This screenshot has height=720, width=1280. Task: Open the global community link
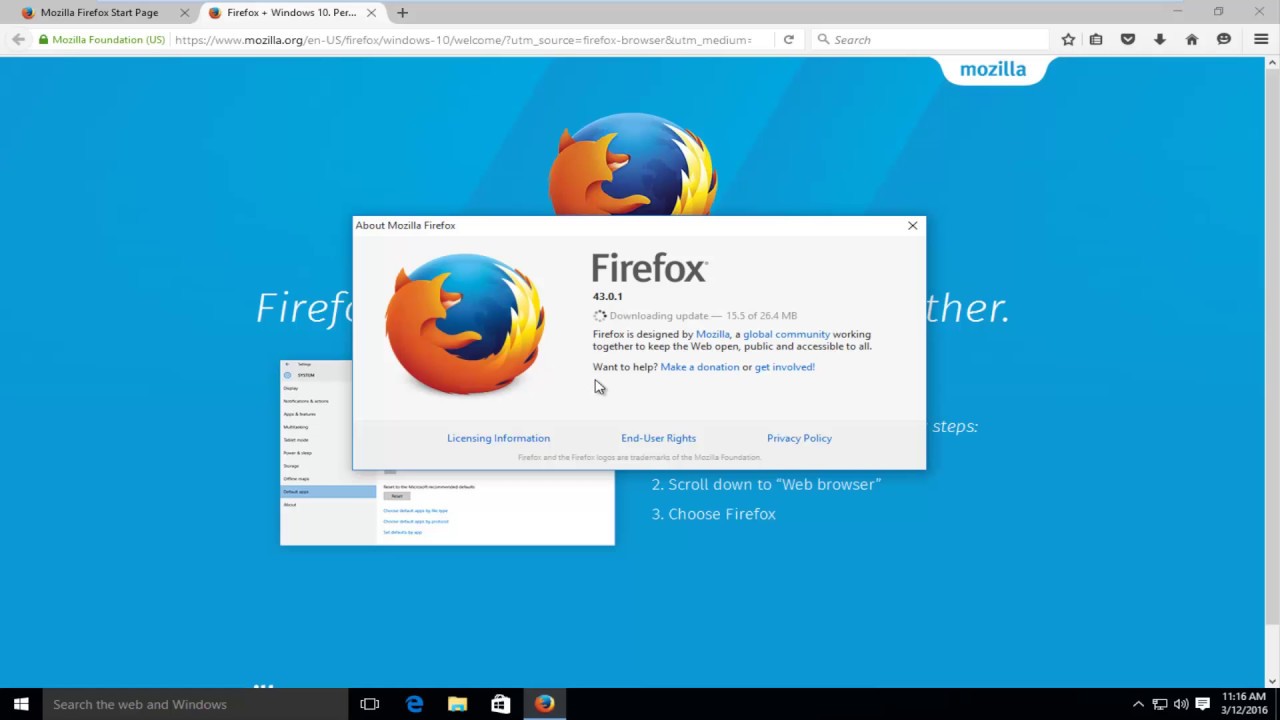tap(786, 335)
